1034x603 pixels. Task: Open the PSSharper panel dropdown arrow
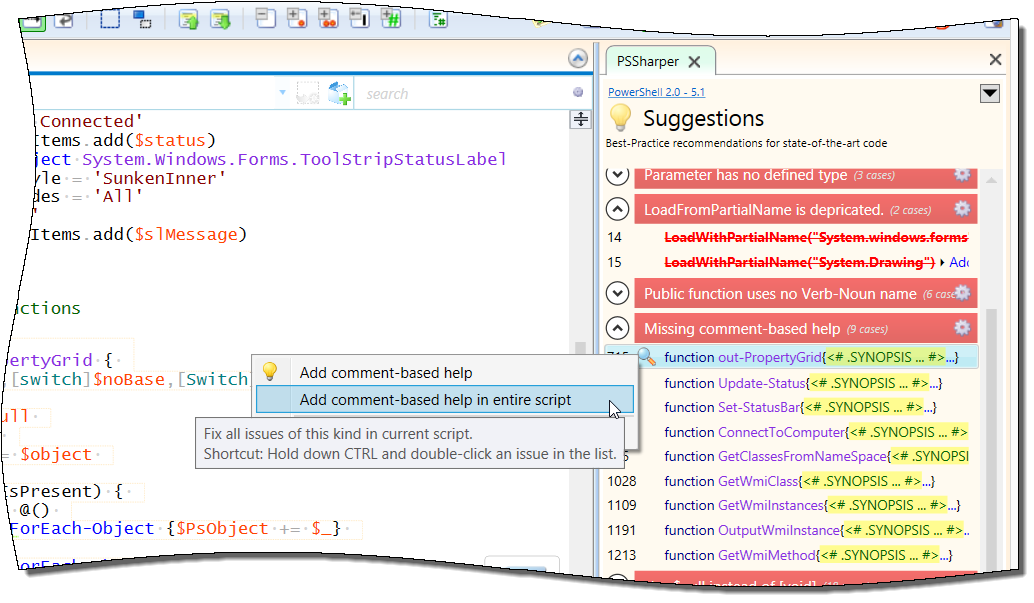point(989,94)
